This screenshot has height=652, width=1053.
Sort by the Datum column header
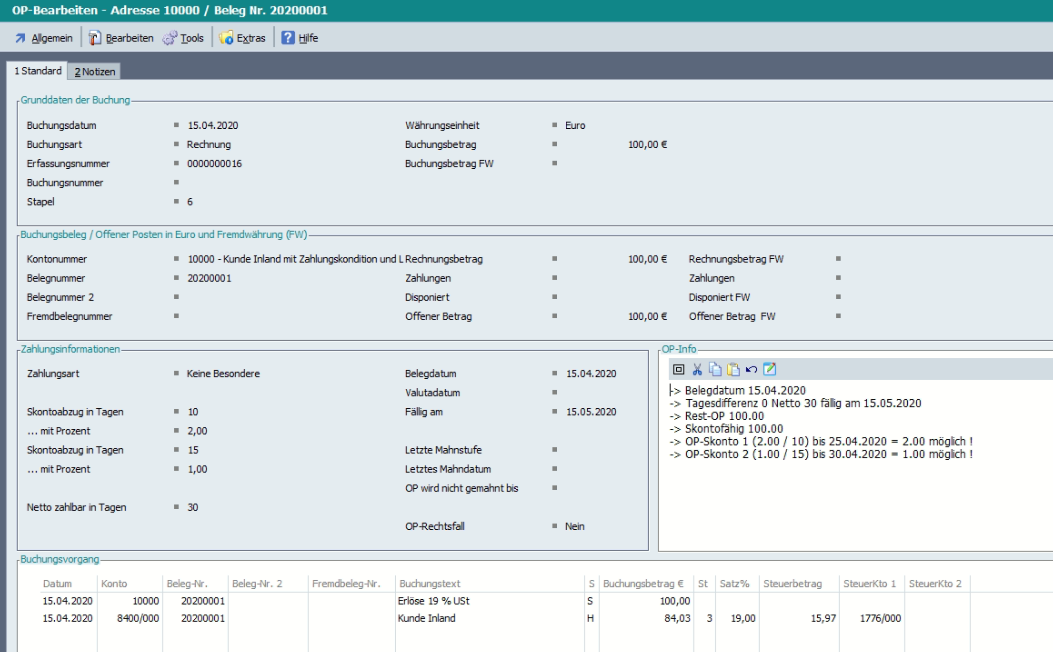(x=57, y=583)
